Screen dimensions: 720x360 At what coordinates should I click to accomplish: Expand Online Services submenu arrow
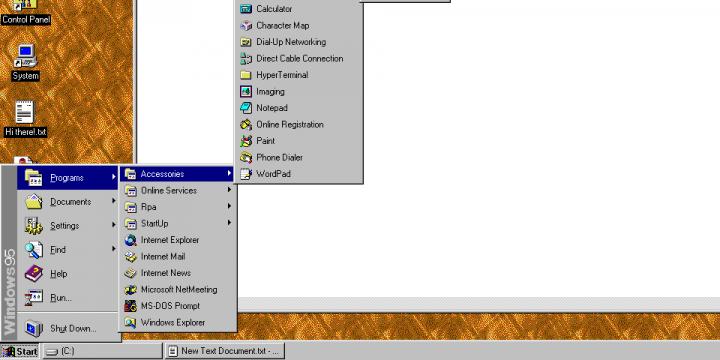229,190
